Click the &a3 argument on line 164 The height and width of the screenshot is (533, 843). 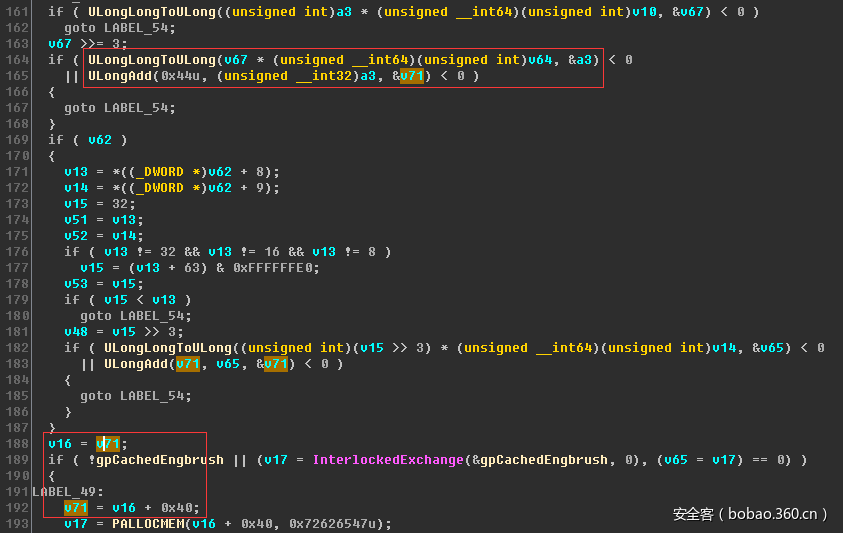pyautogui.click(x=583, y=60)
